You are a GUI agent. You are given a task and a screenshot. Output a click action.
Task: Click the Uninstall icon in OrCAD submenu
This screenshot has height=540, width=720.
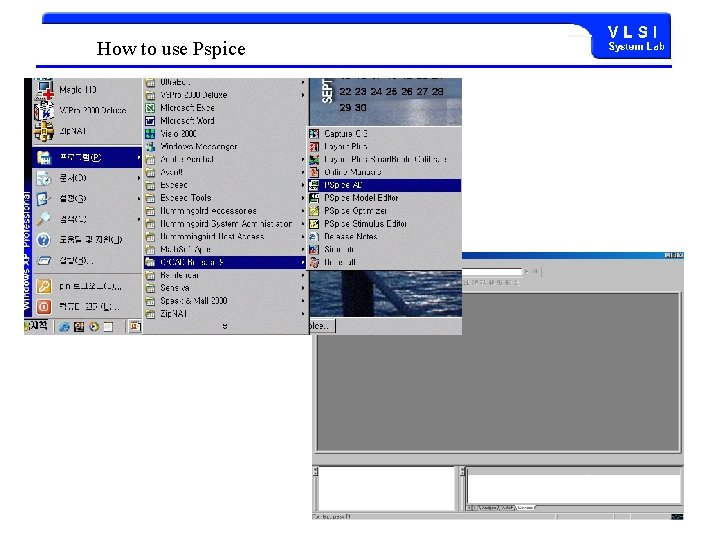tap(314, 262)
